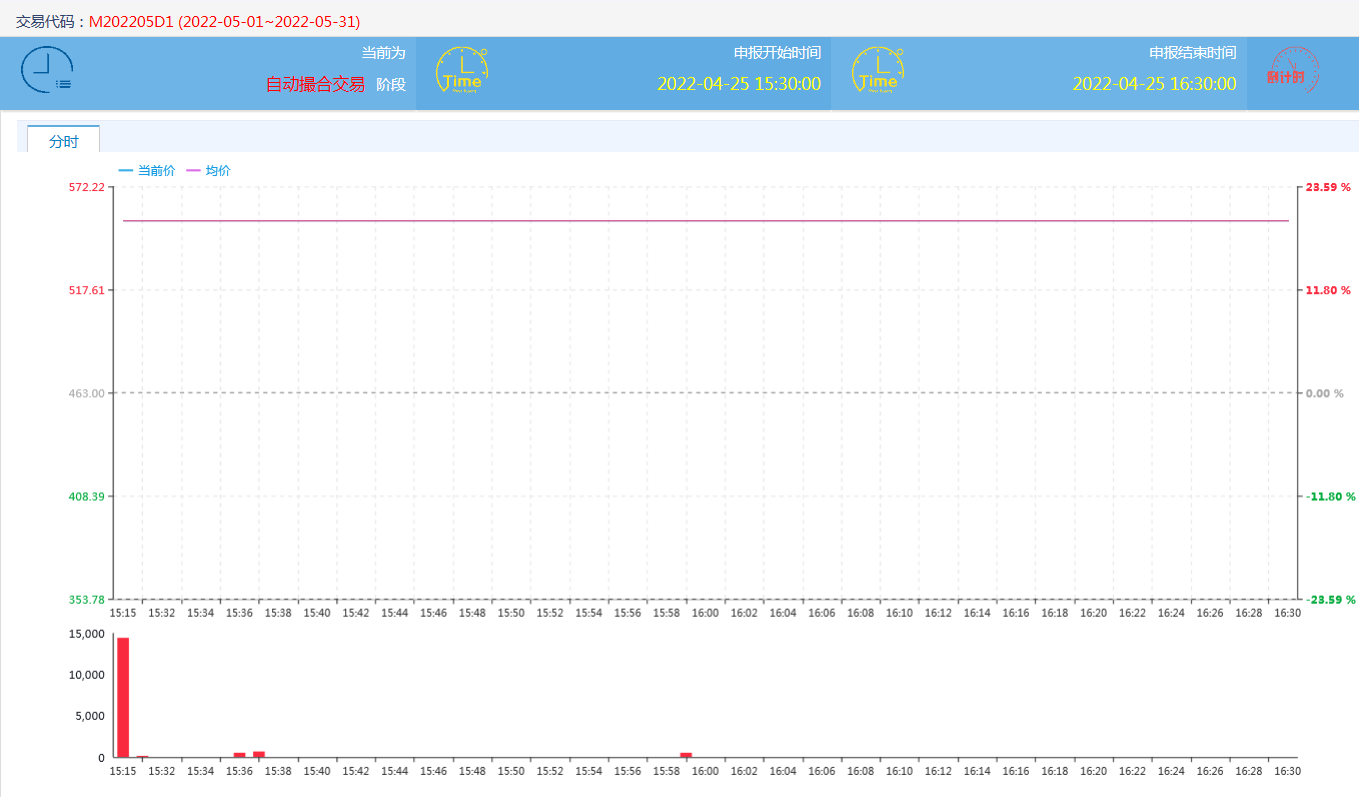
Task: Toggle the 当前价 series in the legend
Action: tap(147, 171)
